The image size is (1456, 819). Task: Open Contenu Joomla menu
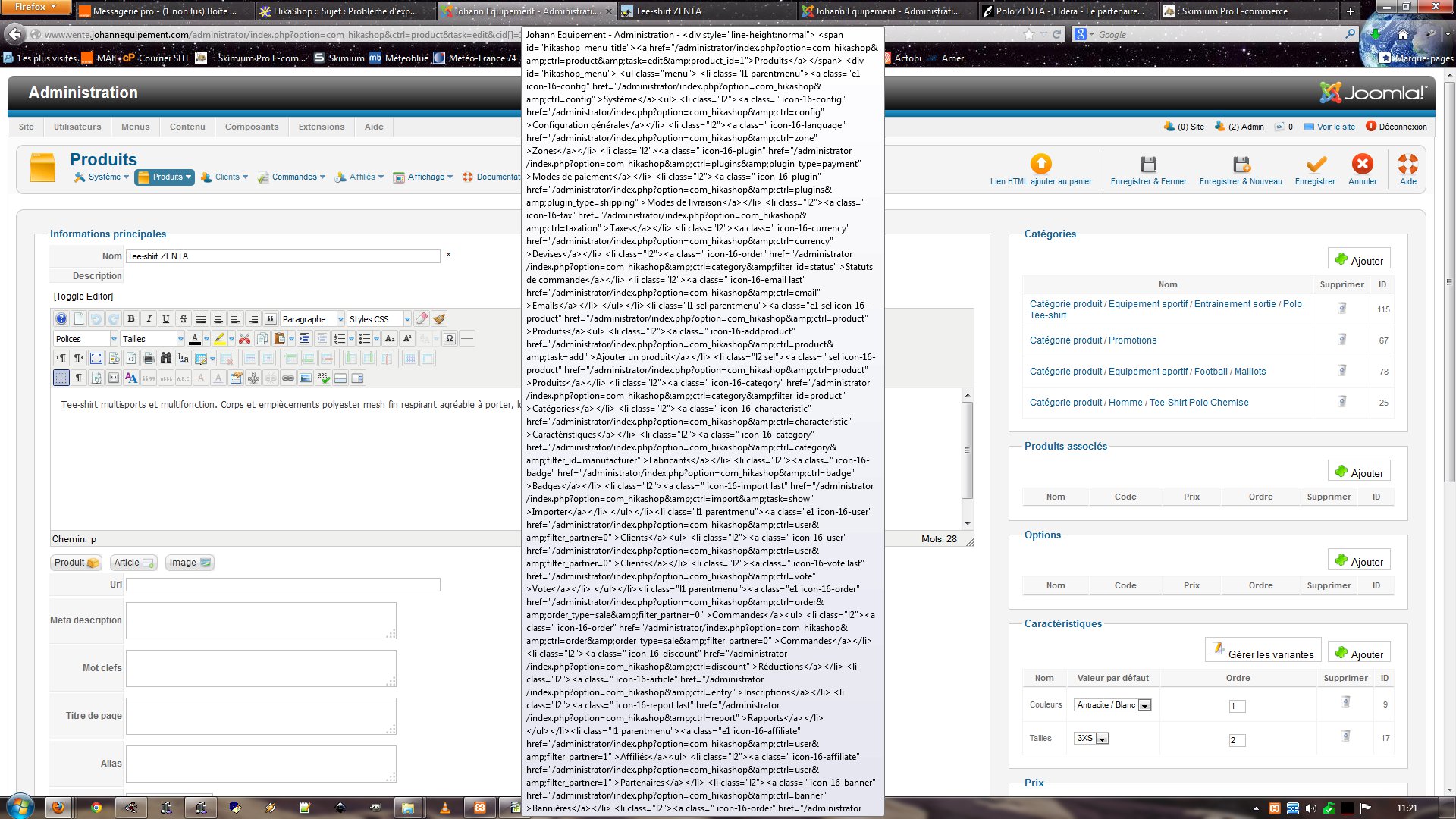(187, 127)
